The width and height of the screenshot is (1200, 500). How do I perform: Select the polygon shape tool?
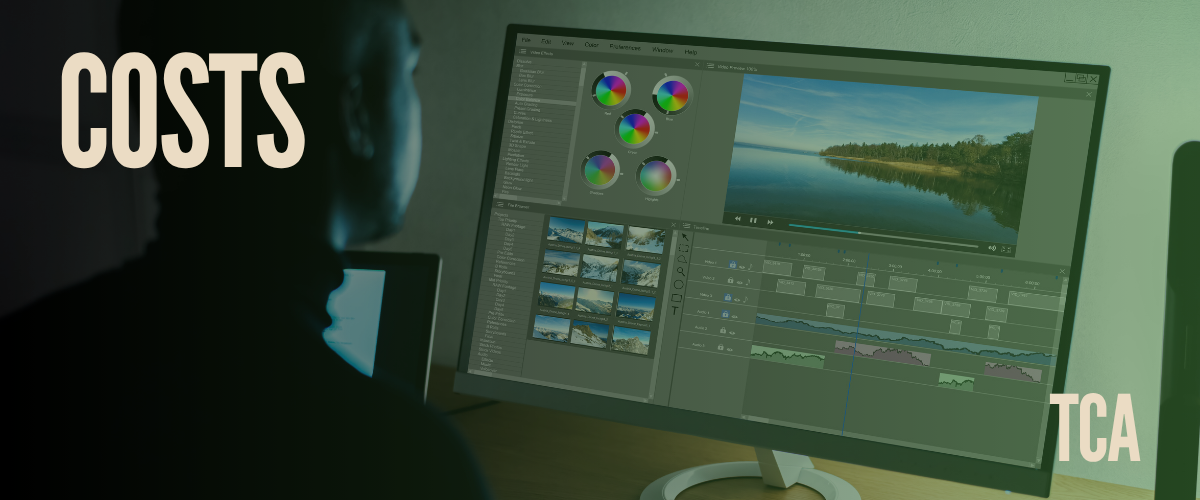(x=682, y=259)
